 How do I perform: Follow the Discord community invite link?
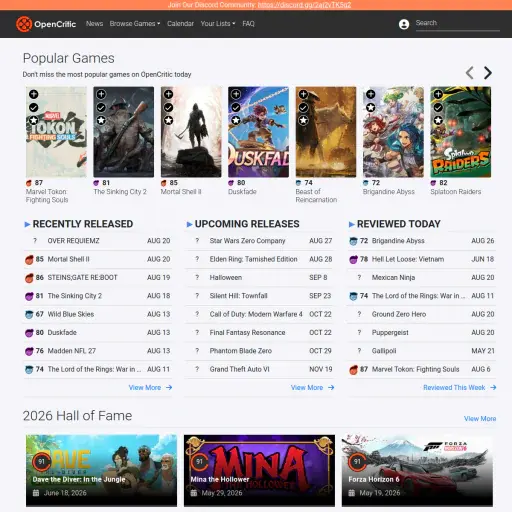pyautogui.click(x=304, y=5)
